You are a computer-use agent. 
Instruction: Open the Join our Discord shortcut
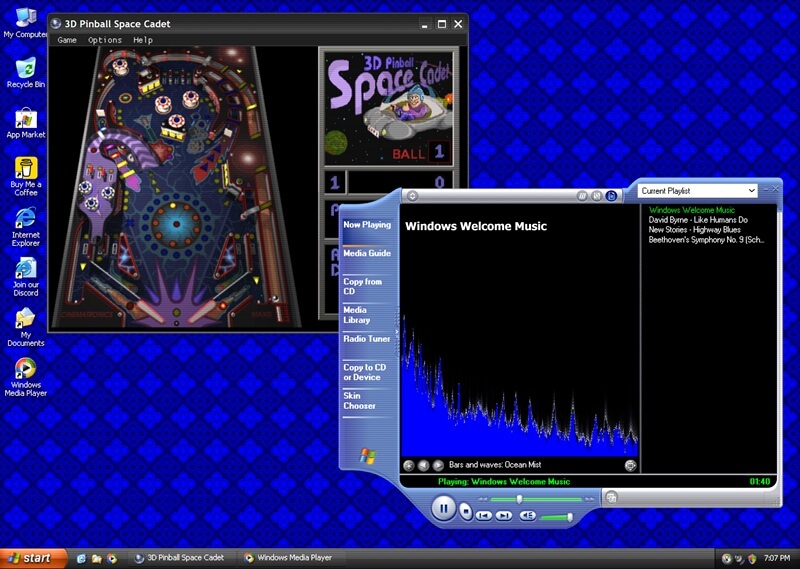26,277
